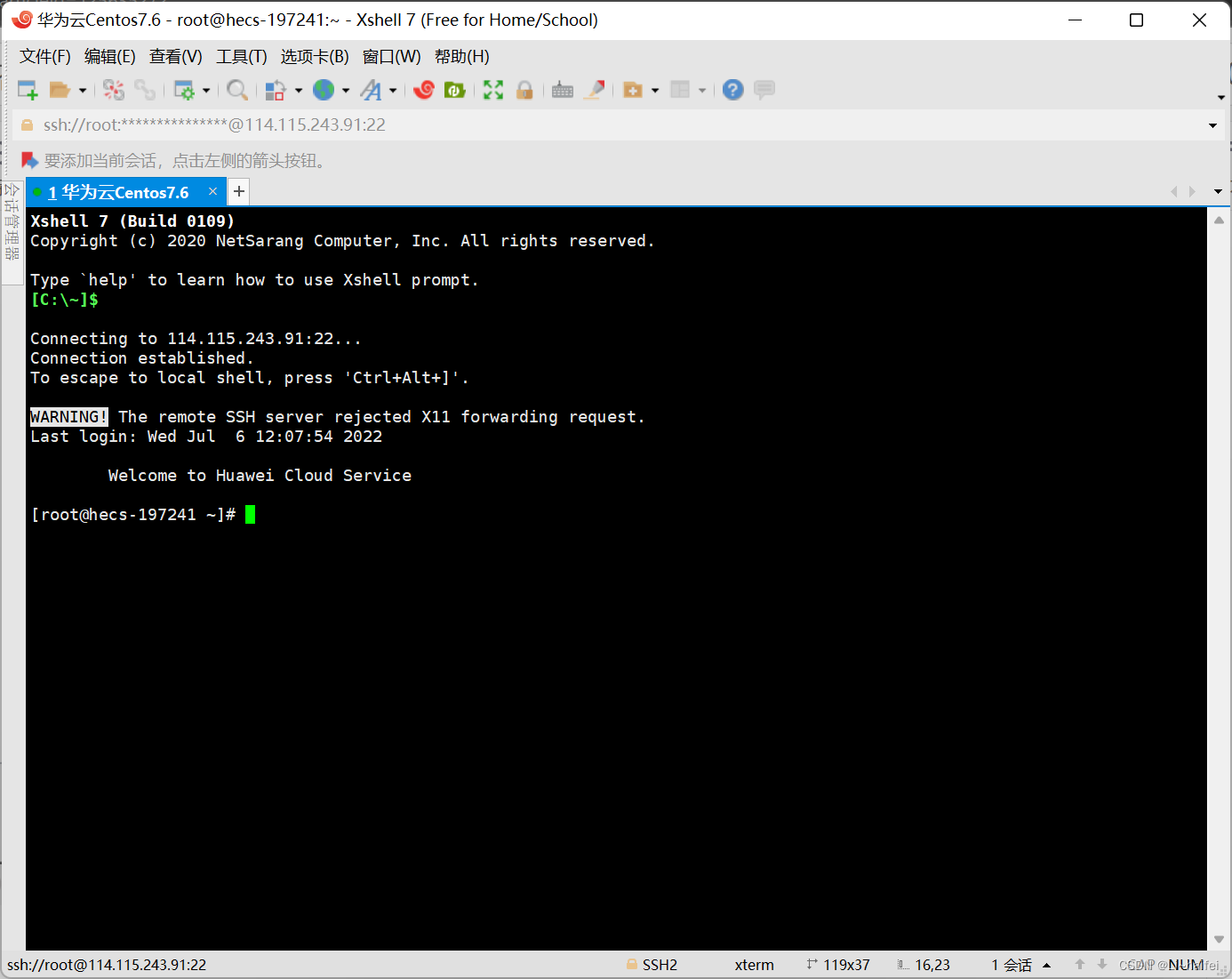Close the 华为云Centos7.6 tab
The image size is (1232, 979).
(x=212, y=191)
